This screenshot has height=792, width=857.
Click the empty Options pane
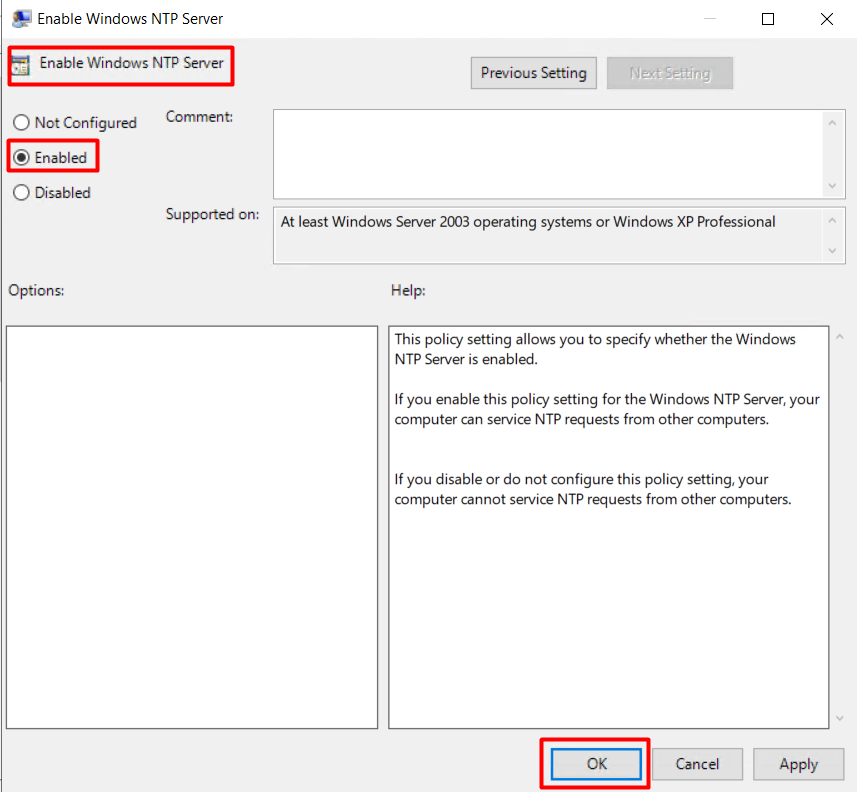pyautogui.click(x=192, y=527)
